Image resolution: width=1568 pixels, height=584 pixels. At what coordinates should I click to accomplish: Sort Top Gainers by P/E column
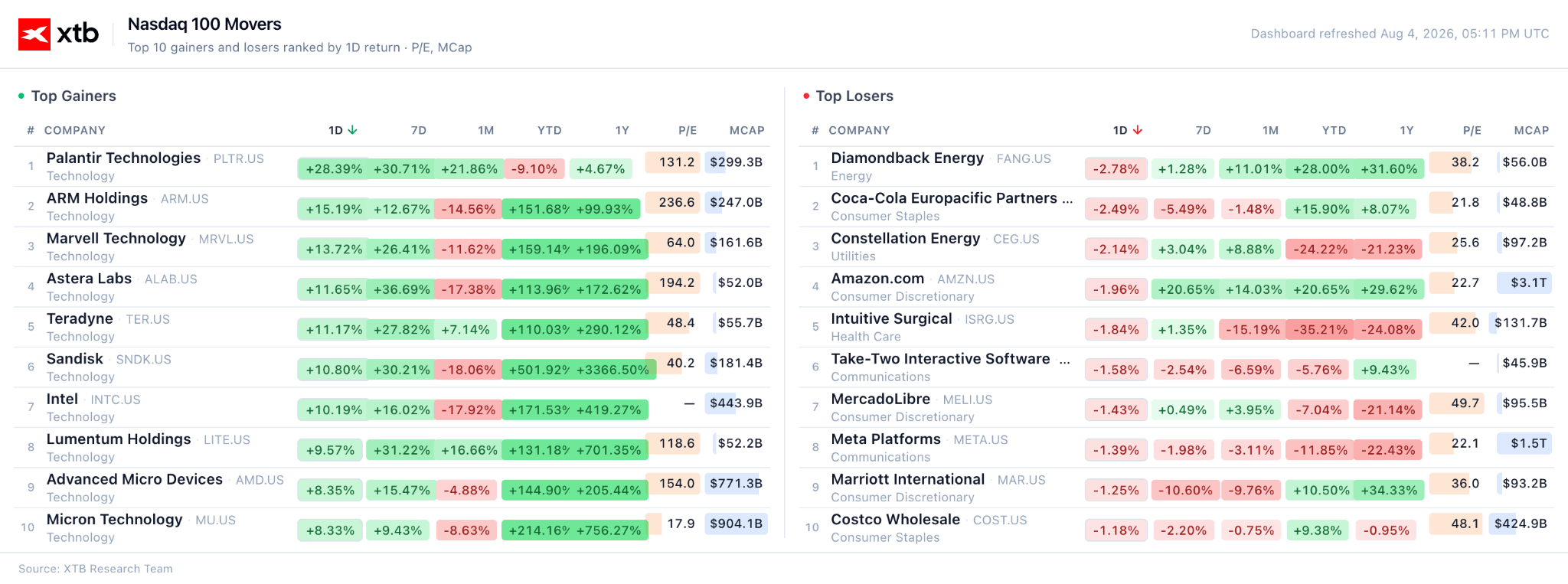(688, 130)
